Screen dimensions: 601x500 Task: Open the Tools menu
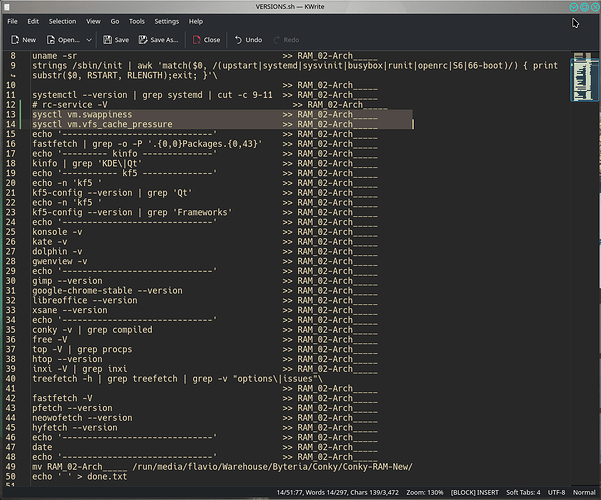(x=135, y=21)
